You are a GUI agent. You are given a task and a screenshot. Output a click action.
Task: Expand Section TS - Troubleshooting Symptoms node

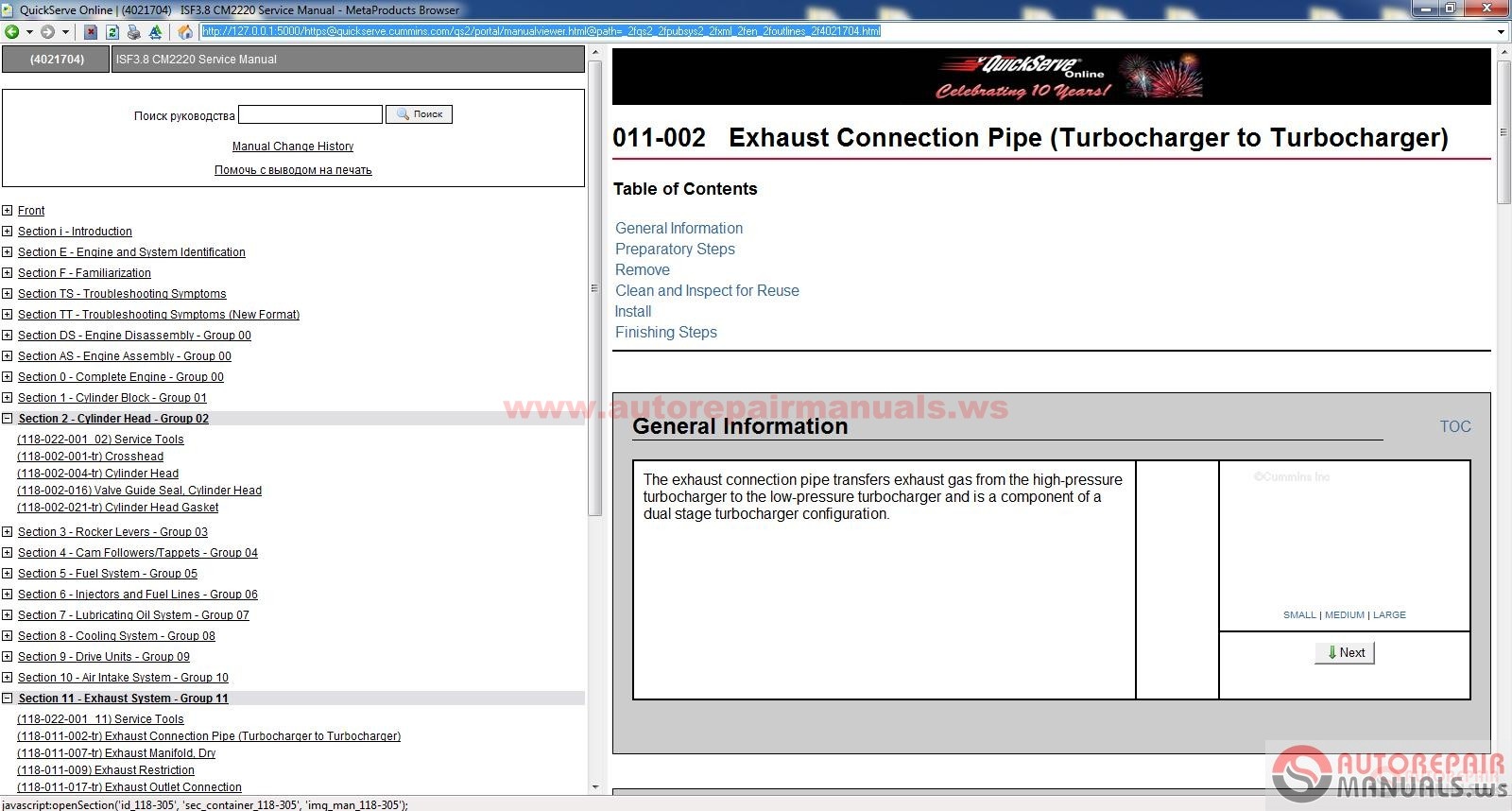[x=8, y=294]
